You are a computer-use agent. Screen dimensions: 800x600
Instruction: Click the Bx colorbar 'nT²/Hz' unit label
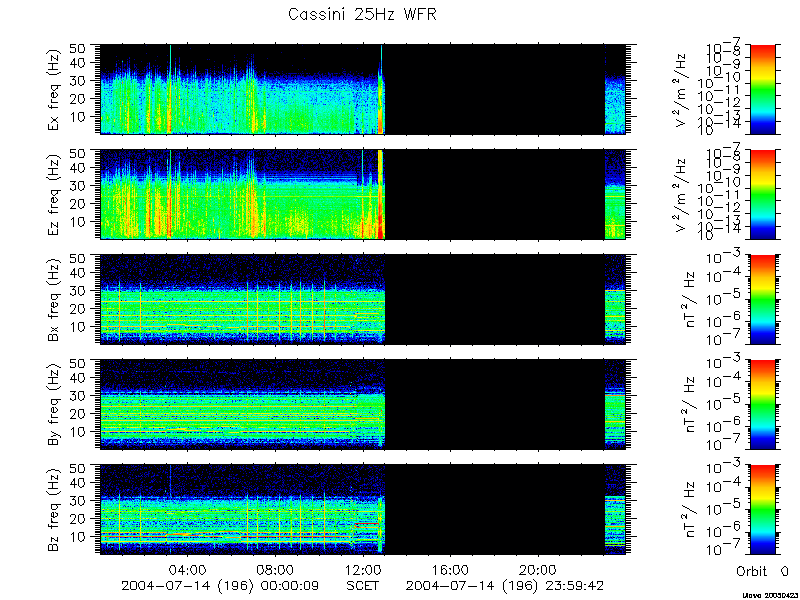(690, 299)
